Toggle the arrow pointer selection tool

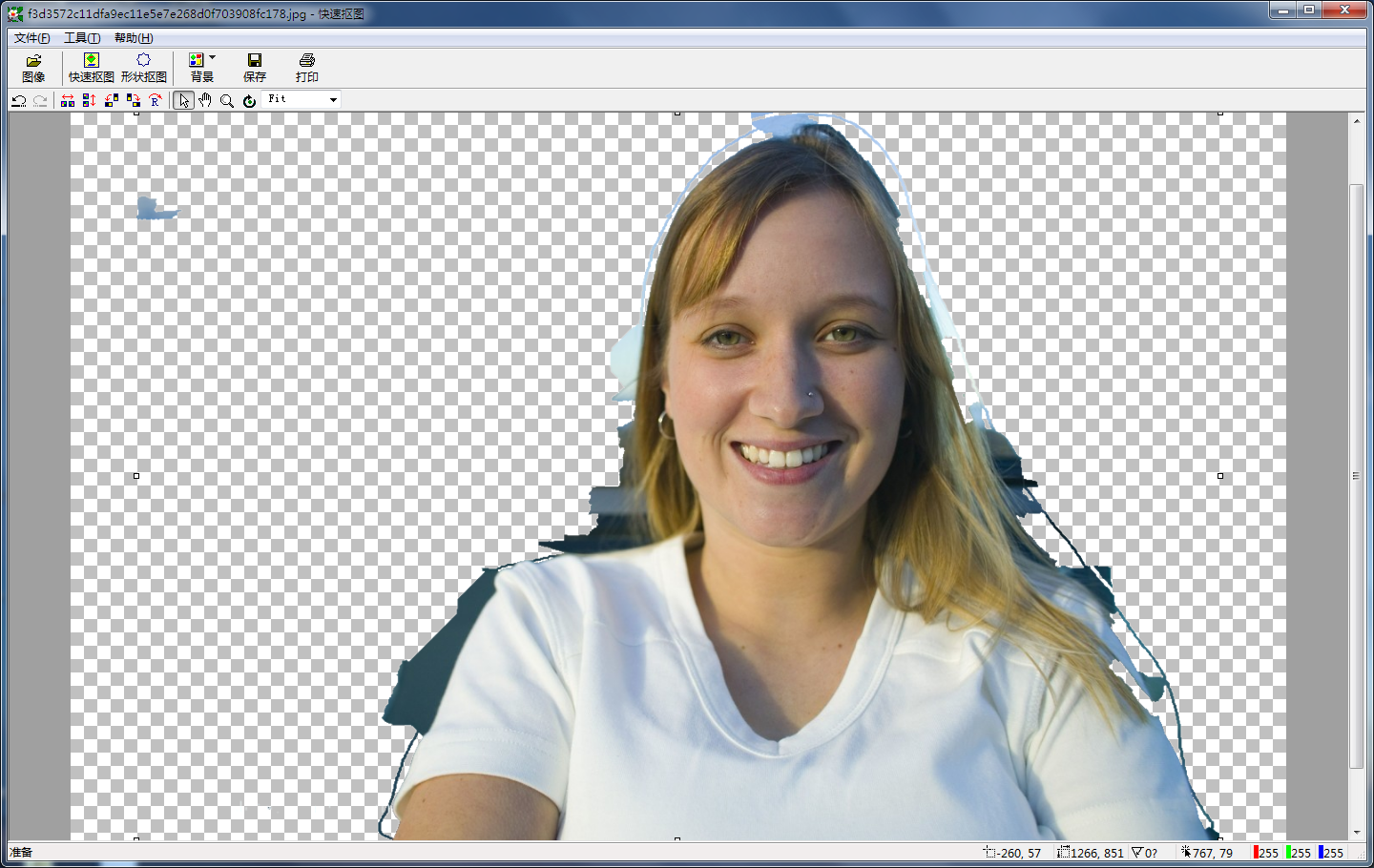tap(183, 100)
